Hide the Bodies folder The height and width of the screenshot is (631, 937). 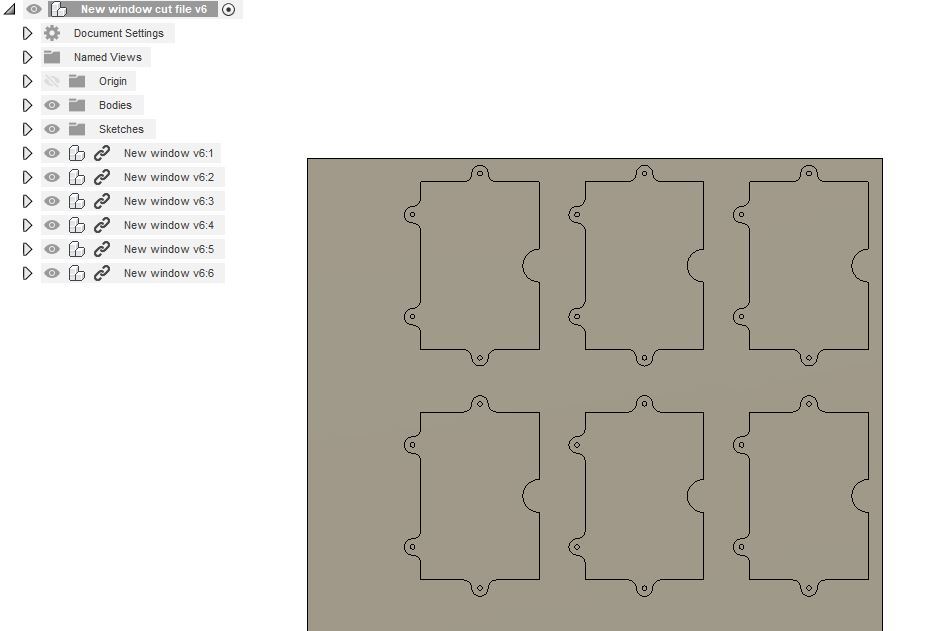click(52, 105)
